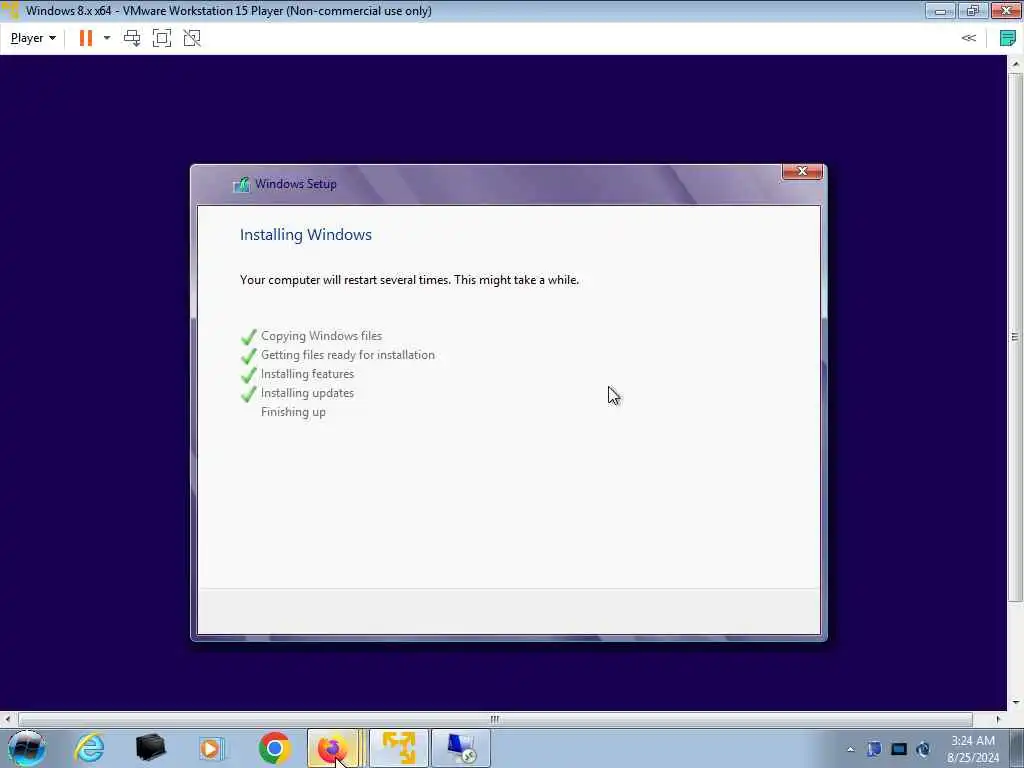1024x768 pixels.
Task: Open the clock showing 3:24 AM
Action: 972,749
